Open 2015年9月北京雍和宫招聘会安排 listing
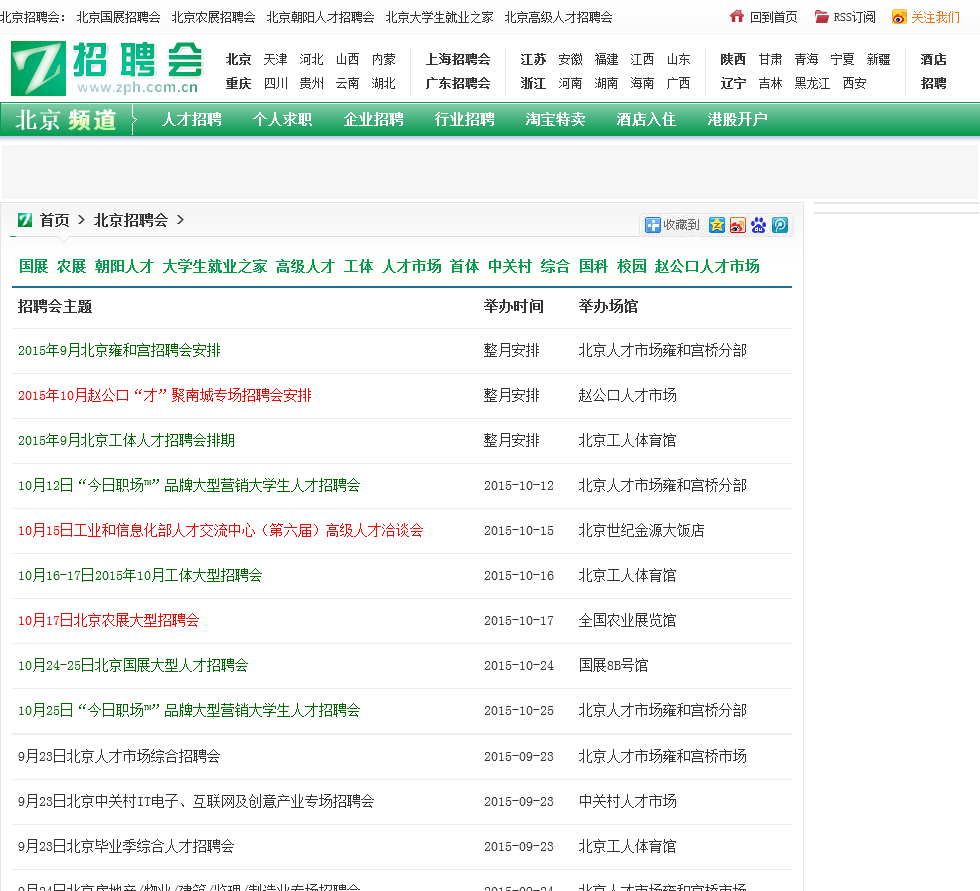 point(119,350)
